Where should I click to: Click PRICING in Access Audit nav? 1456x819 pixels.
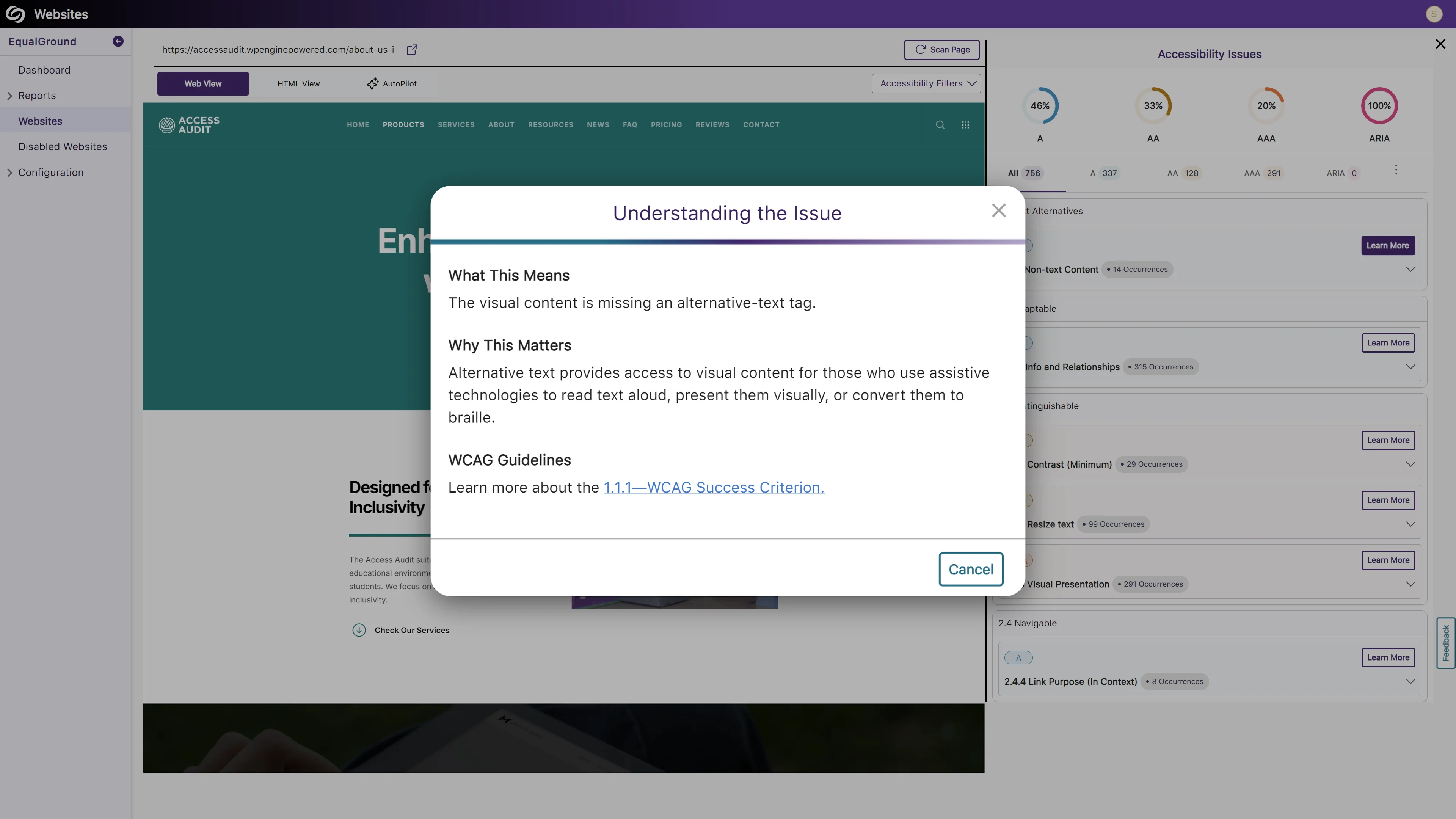[x=667, y=125]
